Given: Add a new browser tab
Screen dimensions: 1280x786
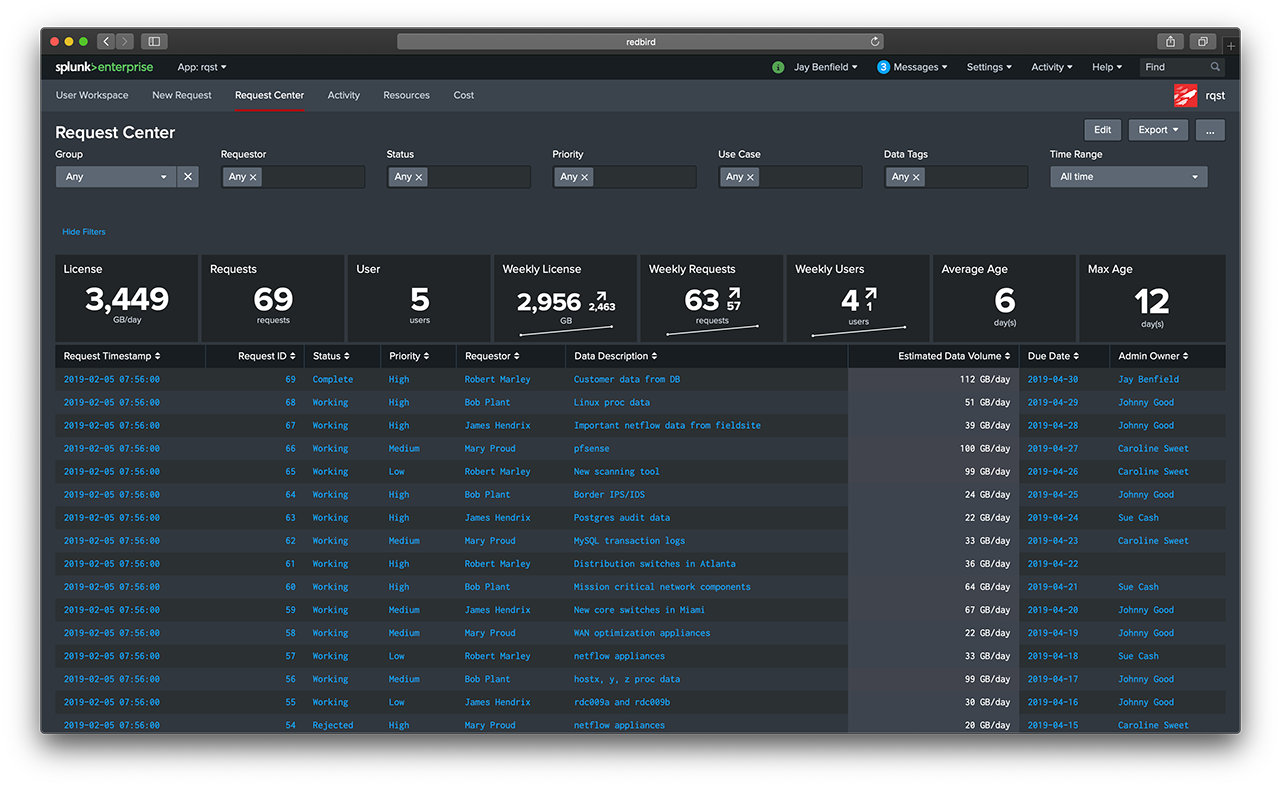Looking at the screenshot, I should (1231, 46).
